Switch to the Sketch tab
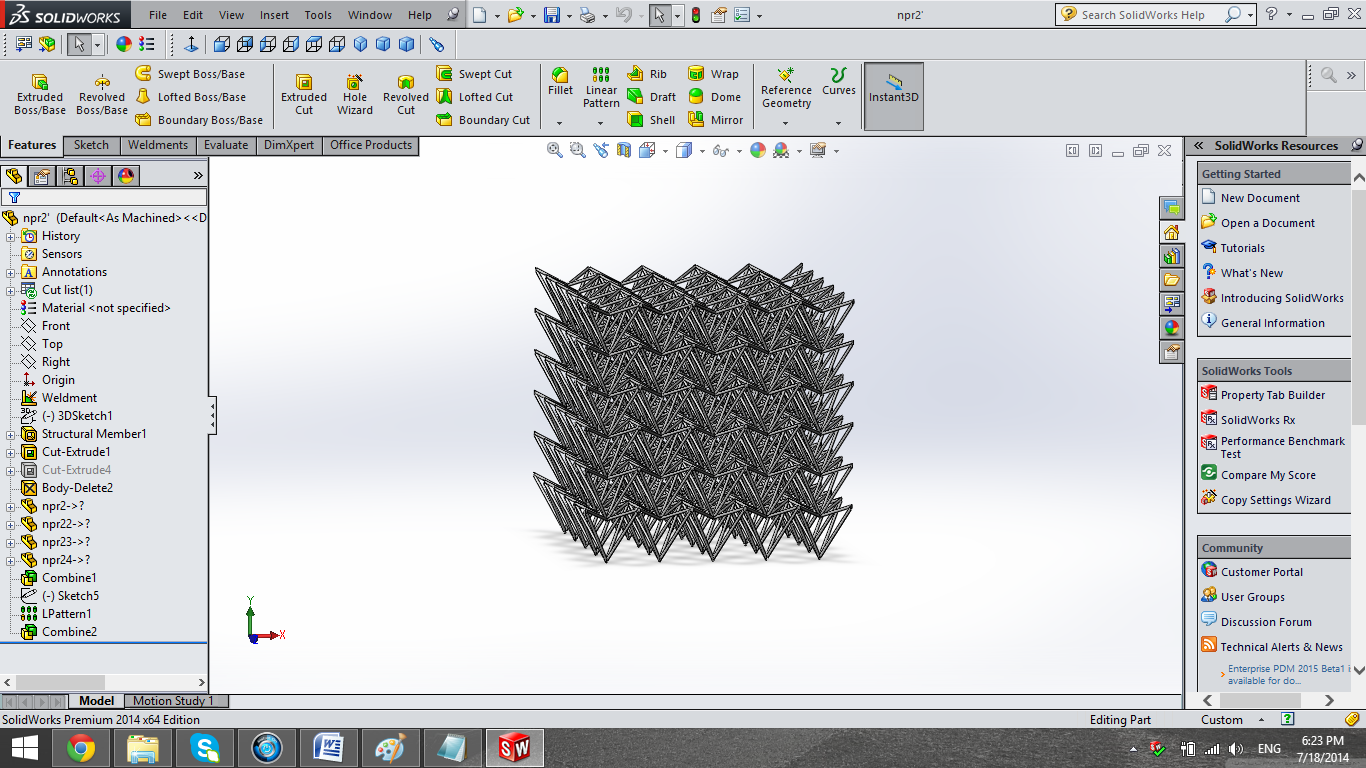This screenshot has width=1366, height=768. coord(91,145)
